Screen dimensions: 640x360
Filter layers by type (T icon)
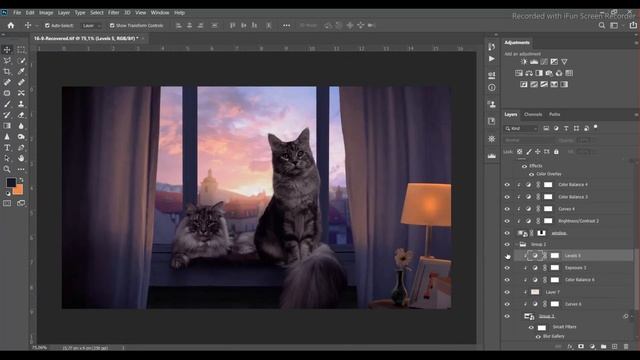tap(566, 128)
